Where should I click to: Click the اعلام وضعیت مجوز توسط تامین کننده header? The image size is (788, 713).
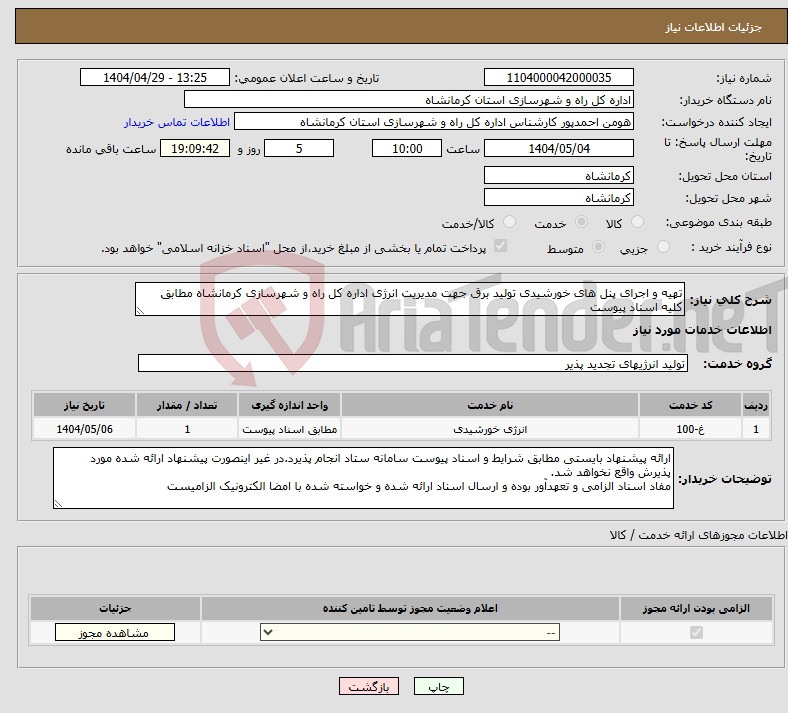pyautogui.click(x=410, y=608)
